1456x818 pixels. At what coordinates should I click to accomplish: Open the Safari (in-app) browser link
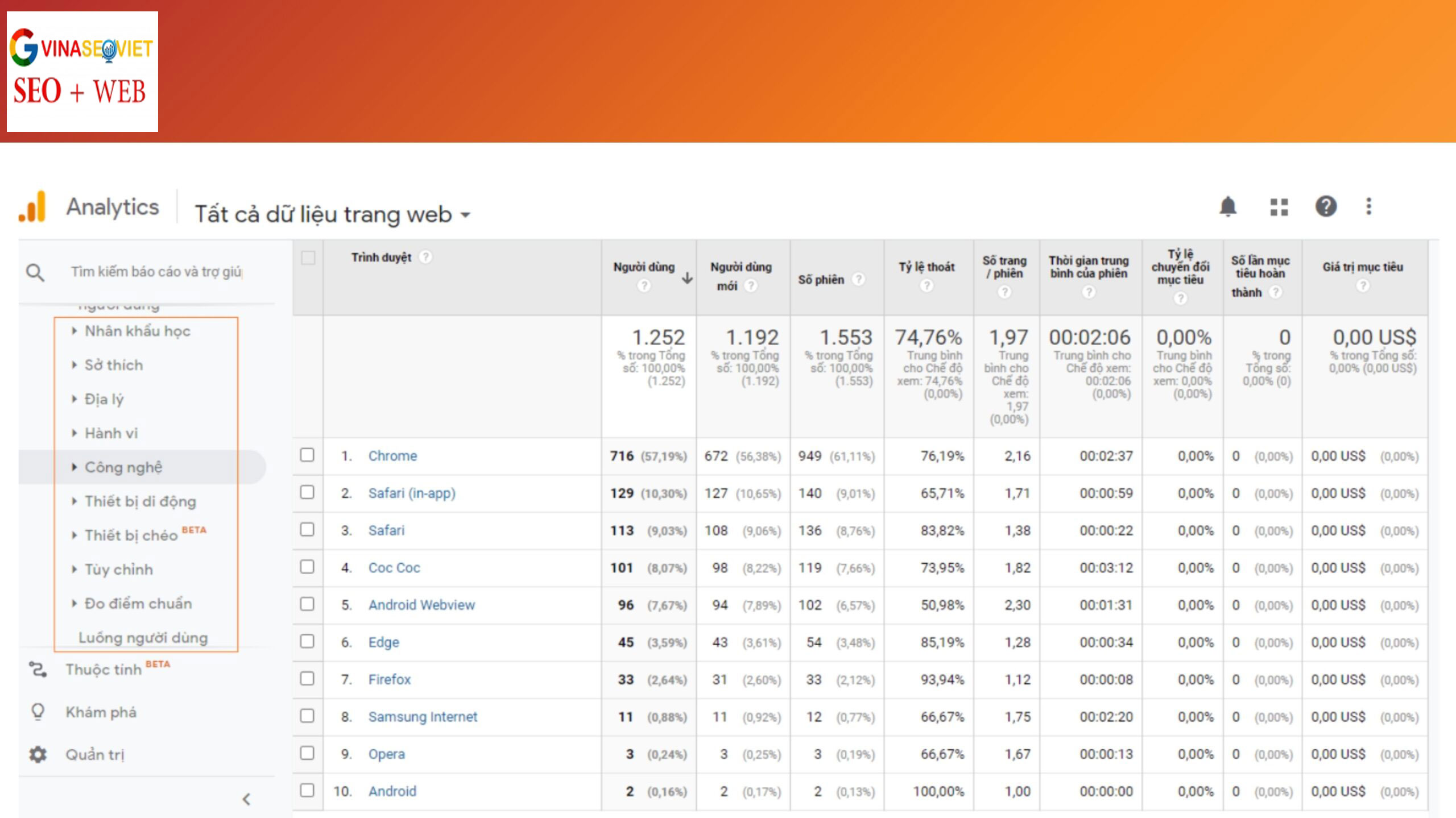[412, 493]
